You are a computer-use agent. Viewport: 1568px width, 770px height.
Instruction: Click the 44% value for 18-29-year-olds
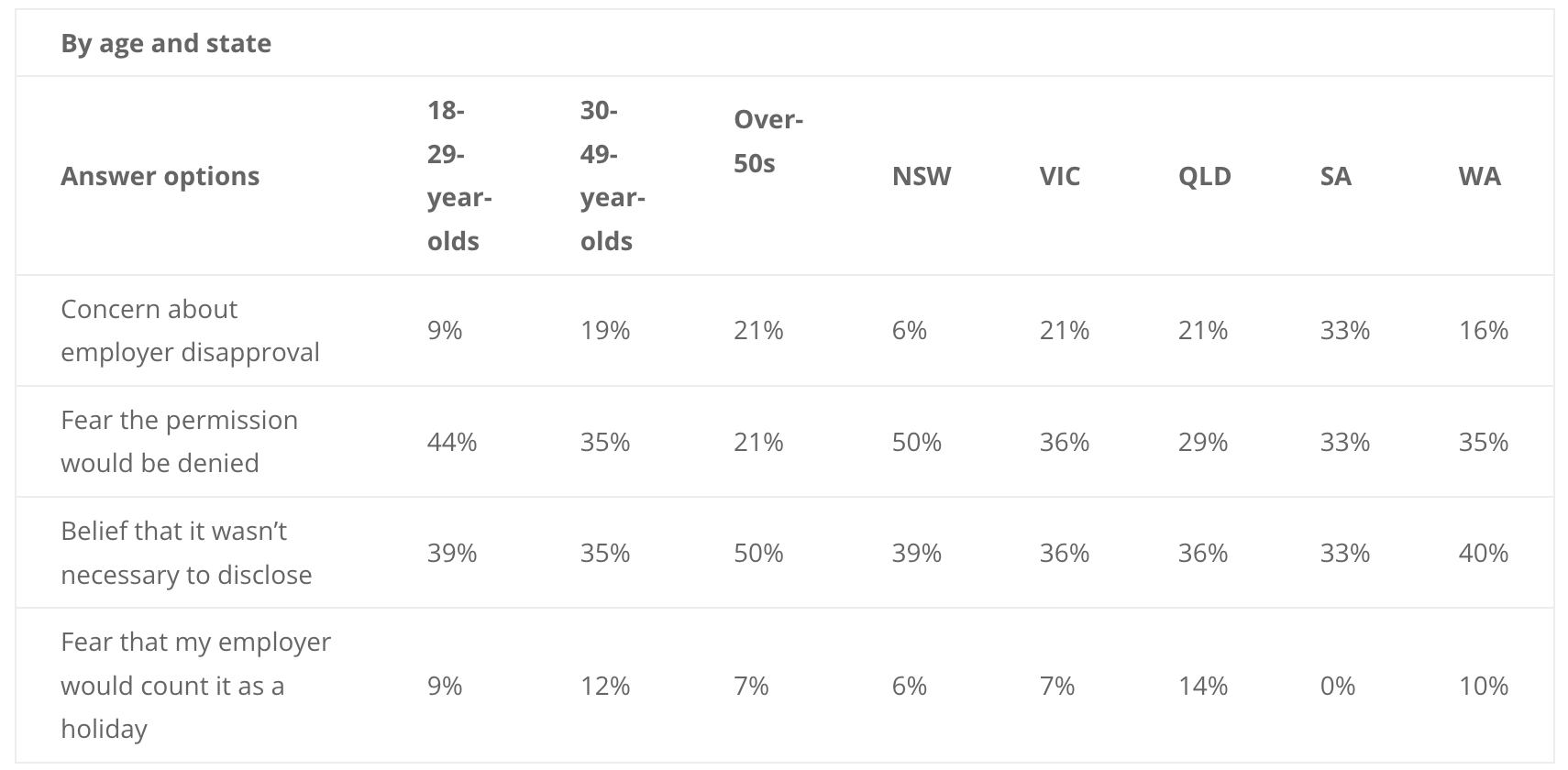tap(452, 442)
